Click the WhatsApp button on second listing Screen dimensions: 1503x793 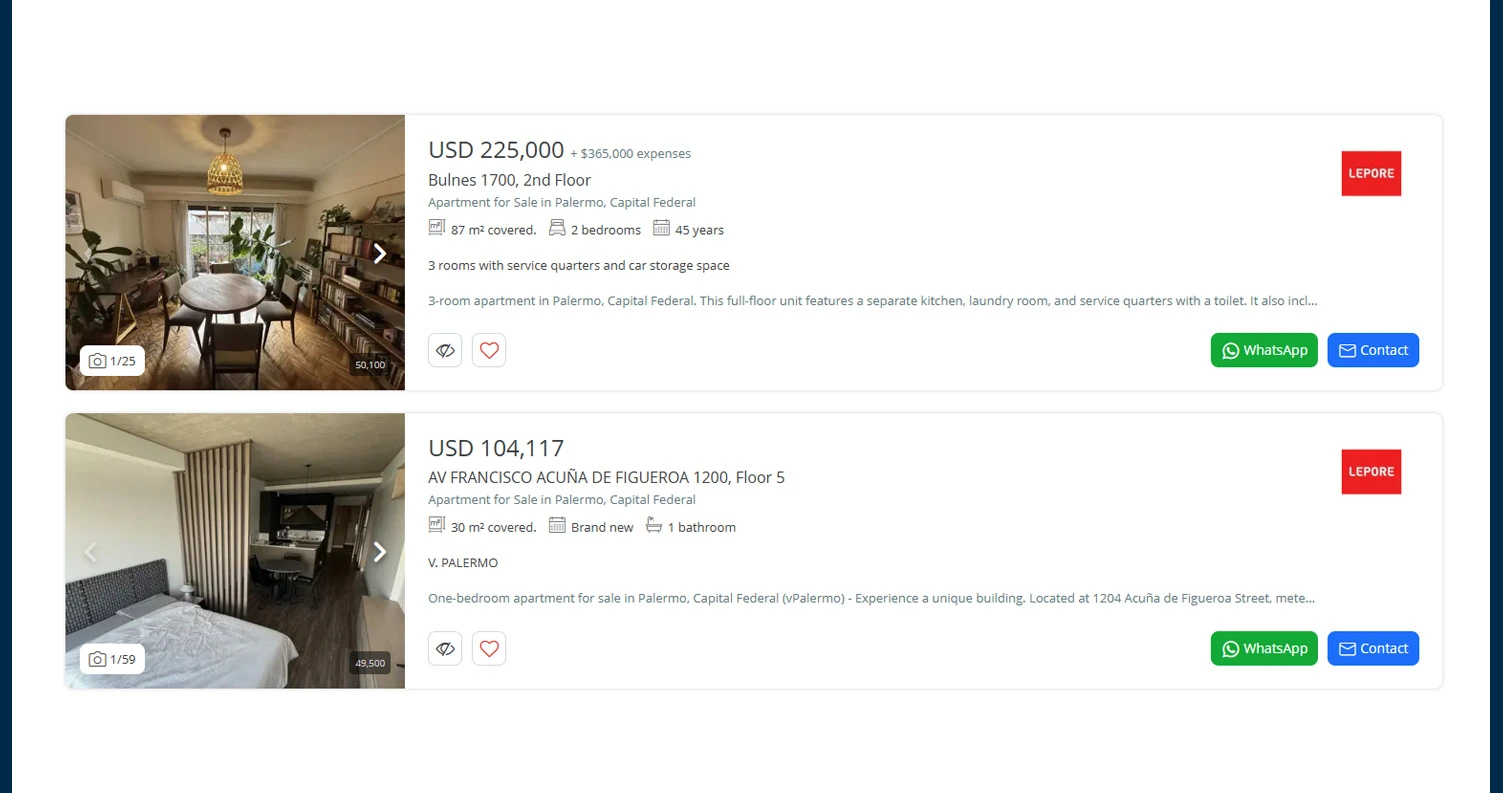(1263, 648)
